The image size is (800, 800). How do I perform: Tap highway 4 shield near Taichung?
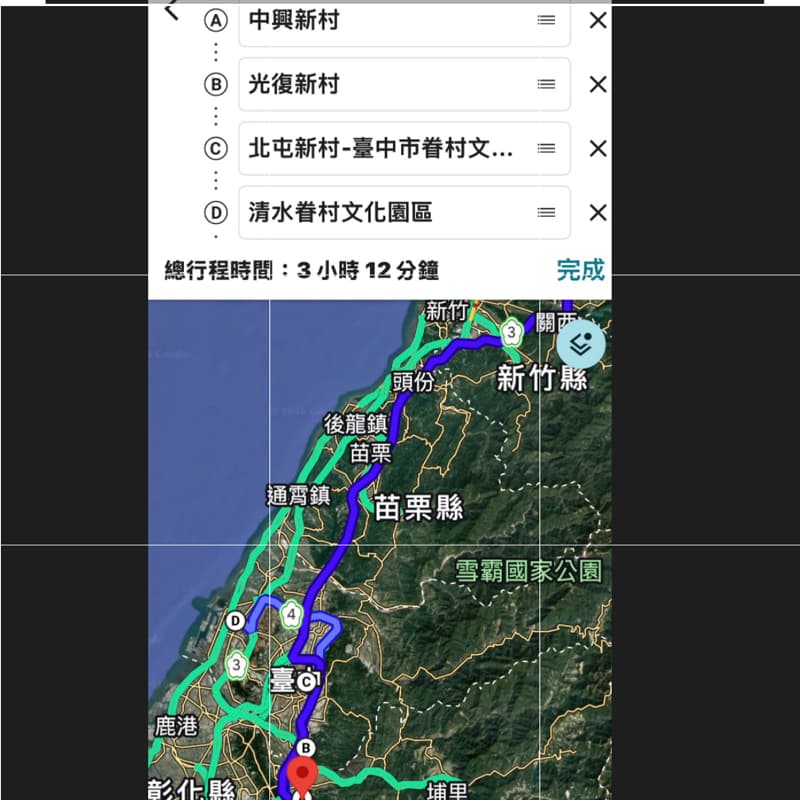(x=291, y=614)
